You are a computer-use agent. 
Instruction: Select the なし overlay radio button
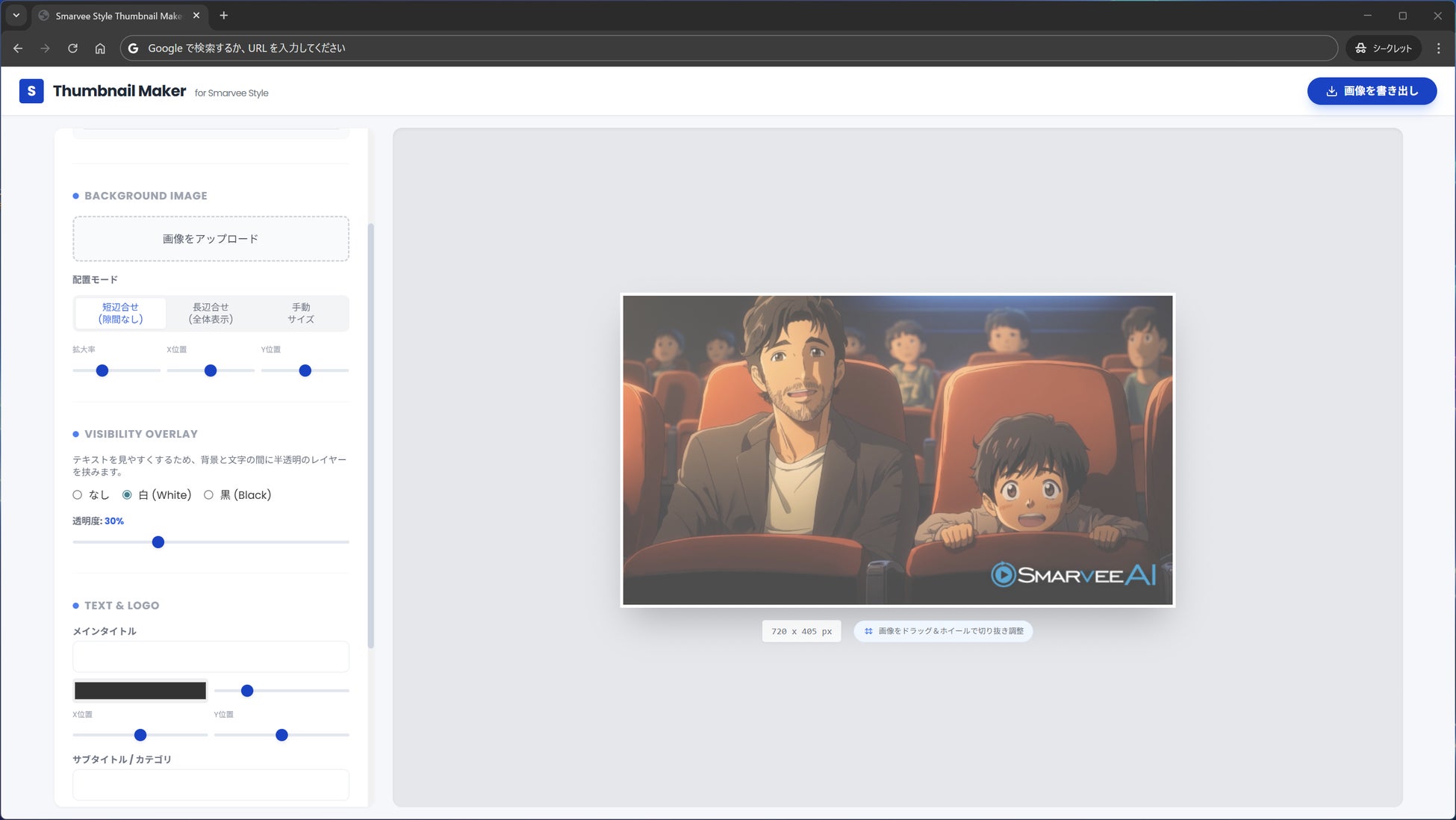click(78, 495)
